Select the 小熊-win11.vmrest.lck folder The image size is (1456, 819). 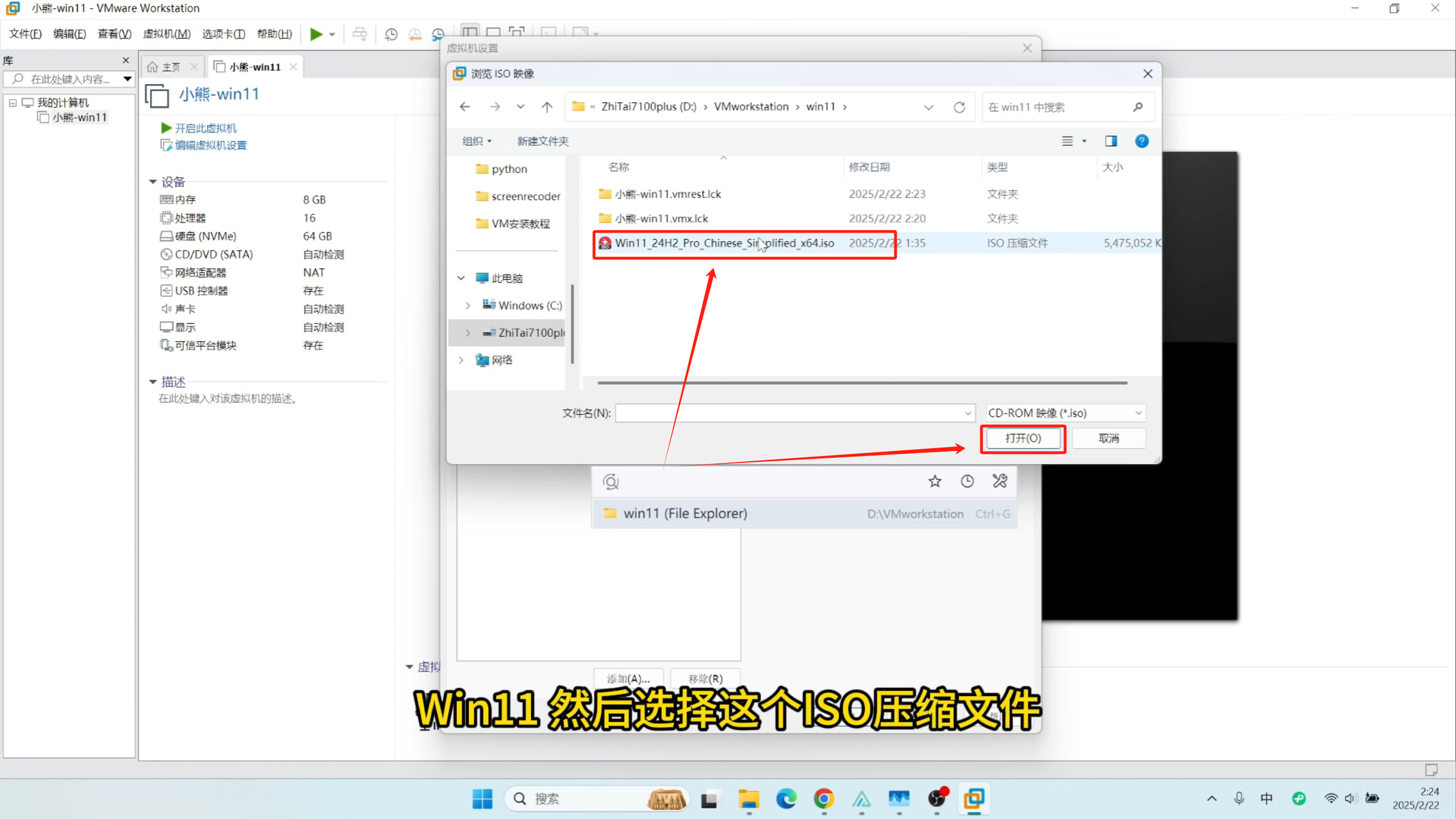tap(660, 194)
